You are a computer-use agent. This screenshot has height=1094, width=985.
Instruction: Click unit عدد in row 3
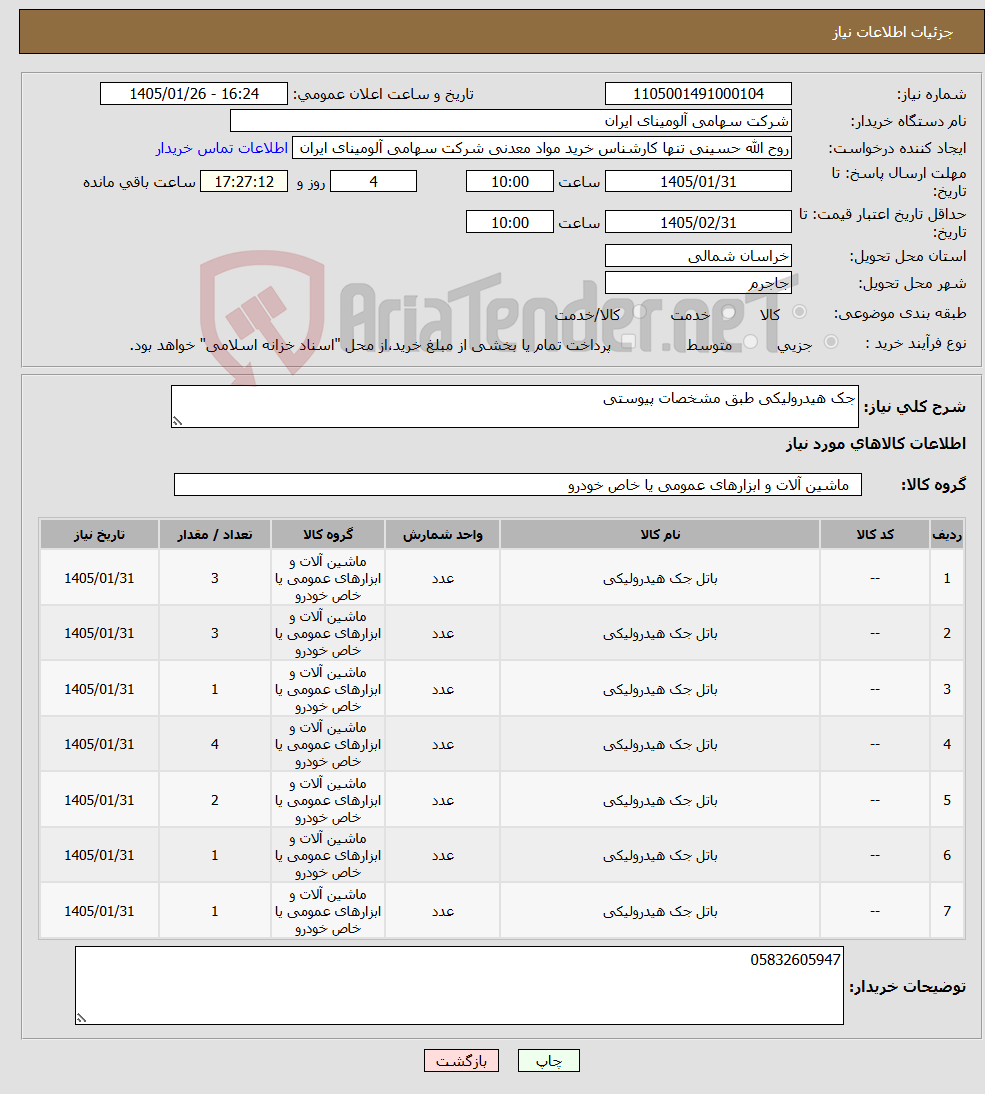[x=443, y=689]
